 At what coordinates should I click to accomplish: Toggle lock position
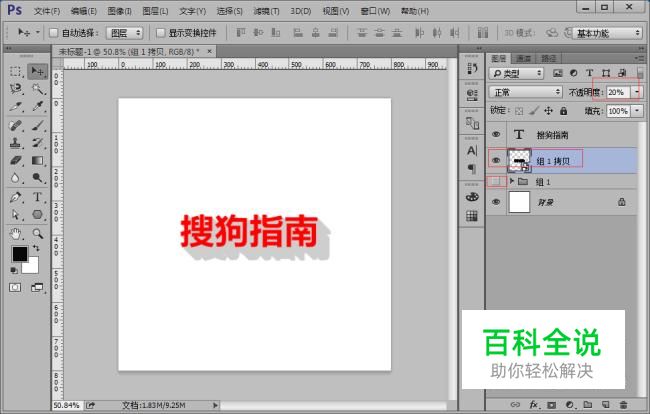[x=548, y=111]
